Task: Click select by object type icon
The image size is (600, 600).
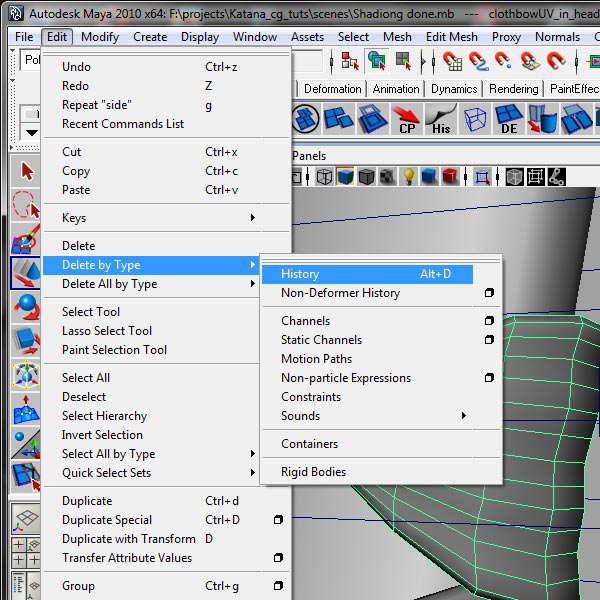Action: (377, 61)
